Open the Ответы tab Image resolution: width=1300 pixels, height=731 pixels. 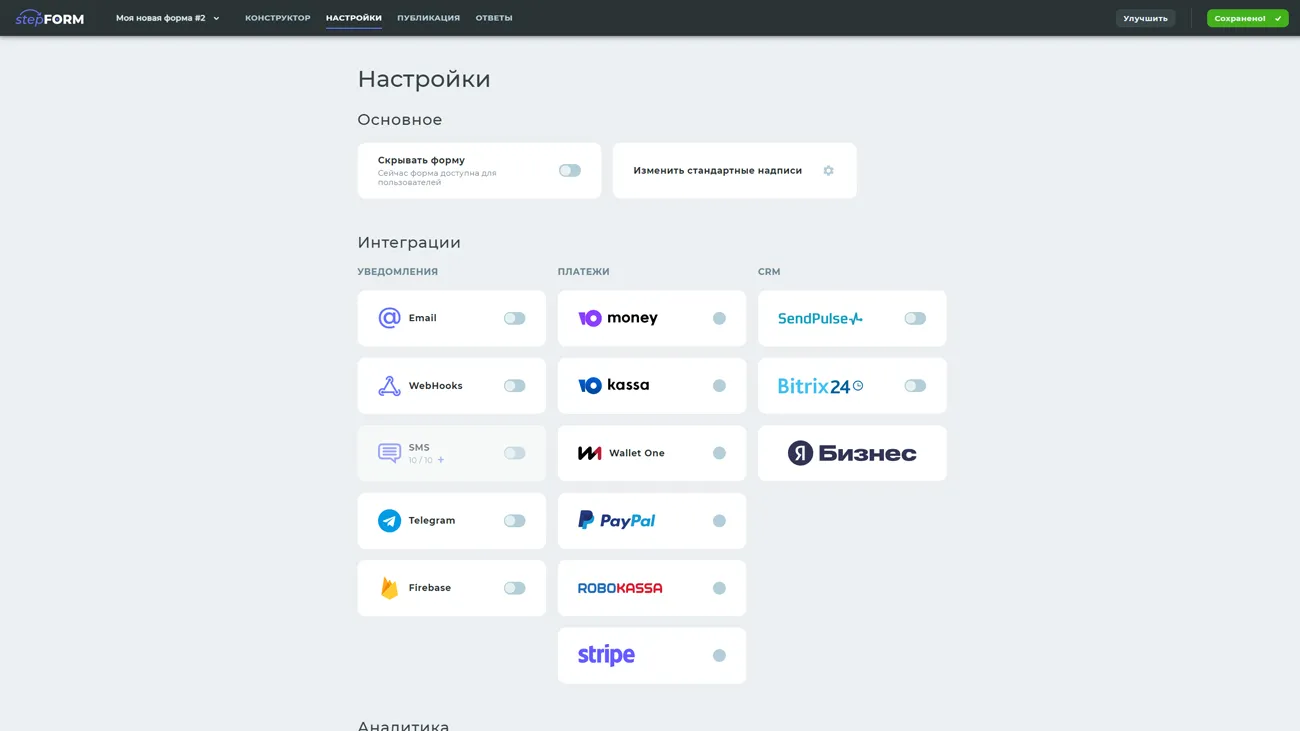tap(494, 18)
